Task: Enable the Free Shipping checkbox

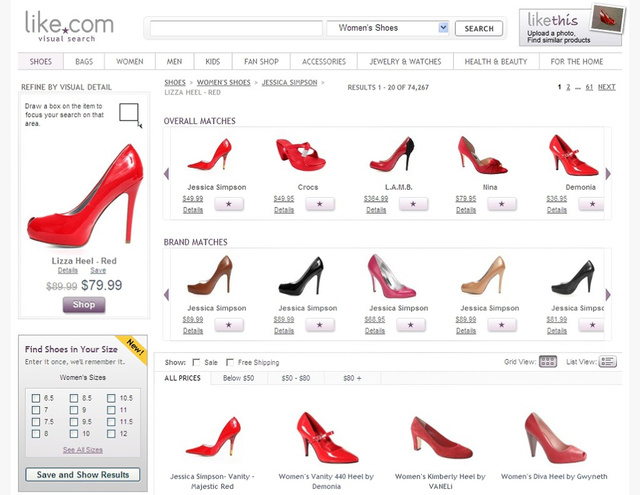Action: [x=231, y=362]
